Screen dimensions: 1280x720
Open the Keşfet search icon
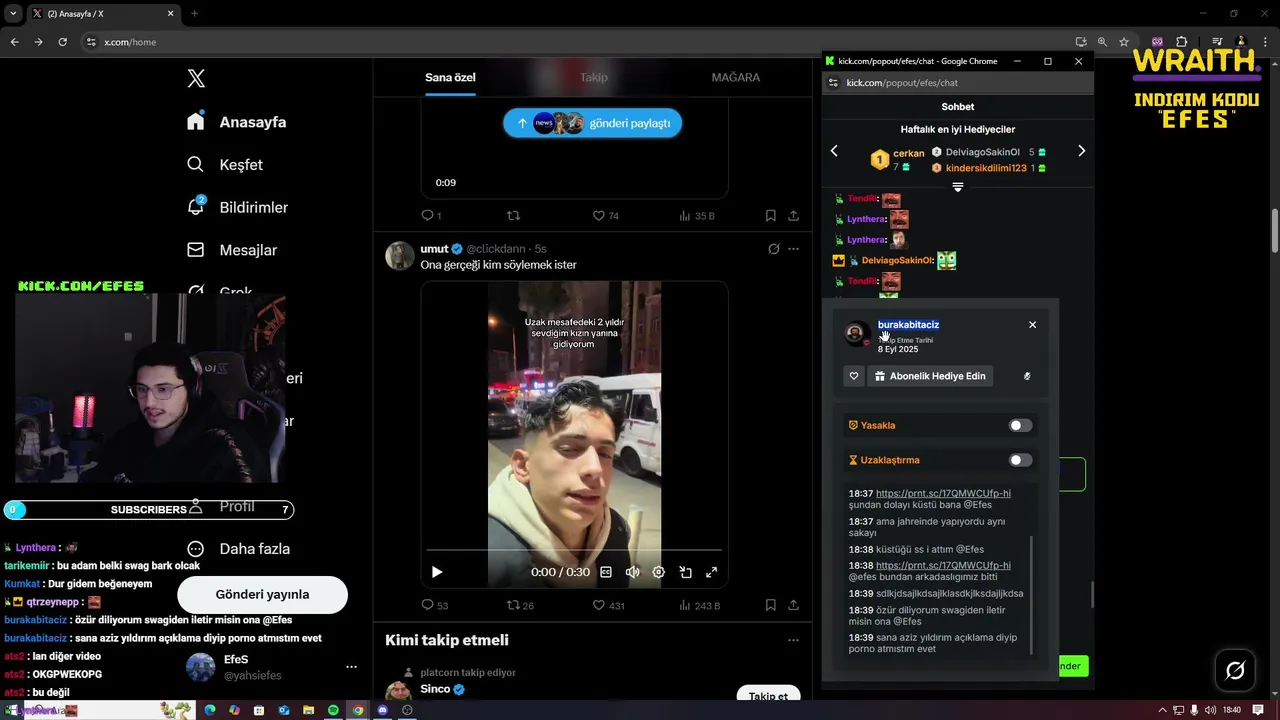coord(196,164)
